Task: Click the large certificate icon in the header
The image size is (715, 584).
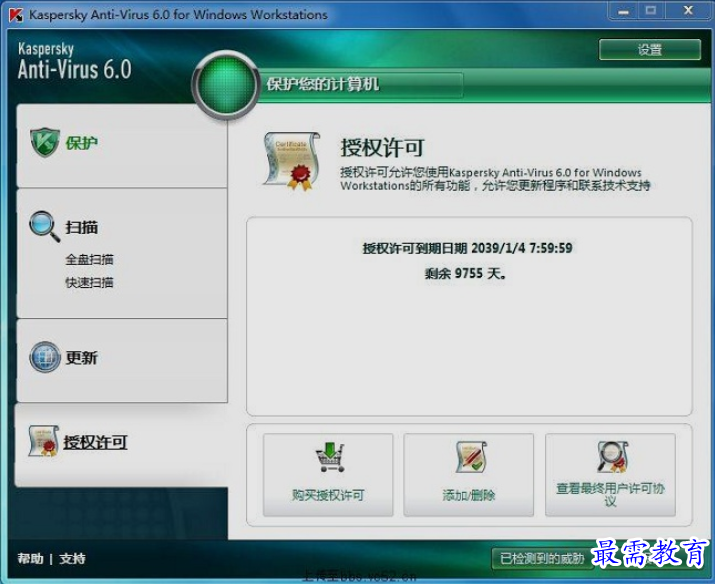Action: [x=292, y=161]
